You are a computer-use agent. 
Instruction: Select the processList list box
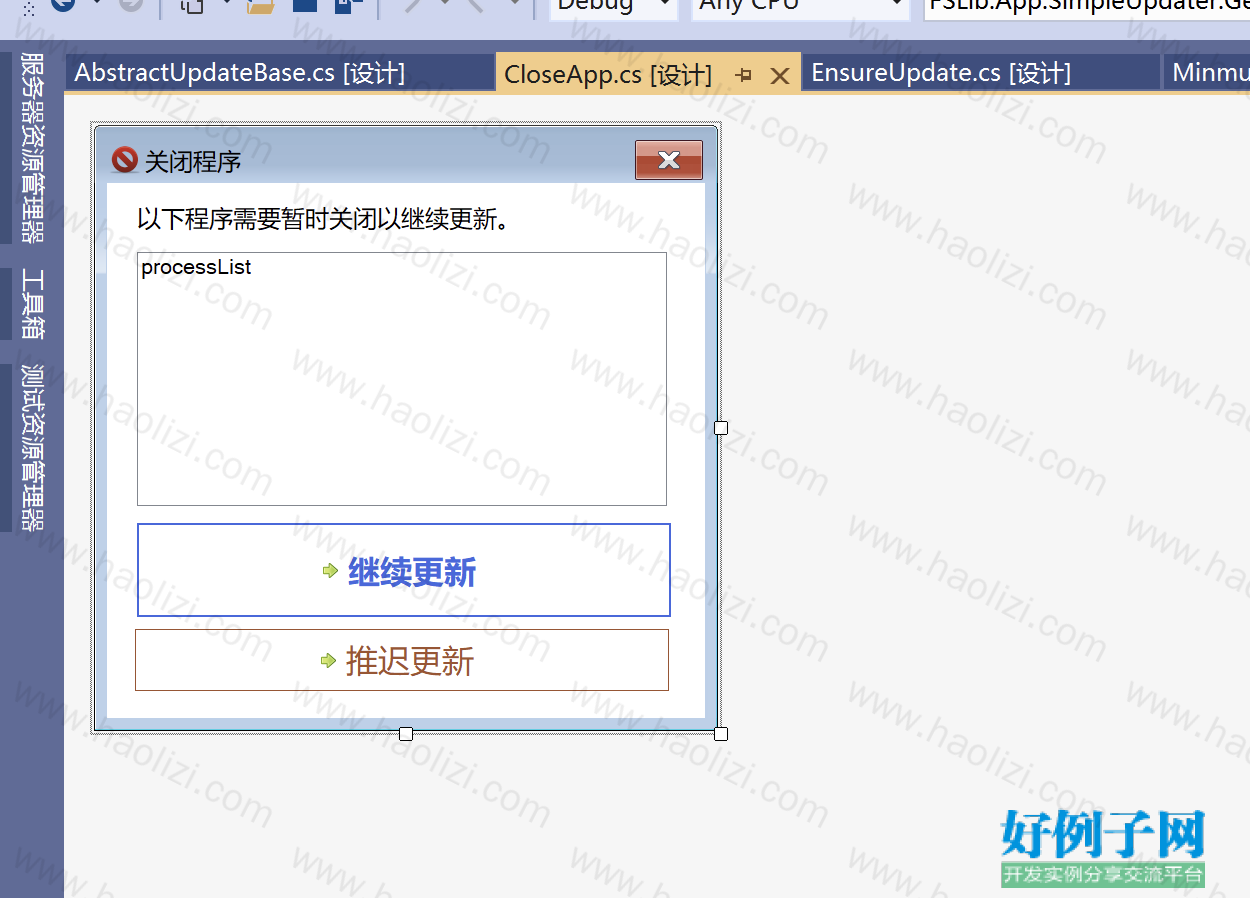(402, 379)
